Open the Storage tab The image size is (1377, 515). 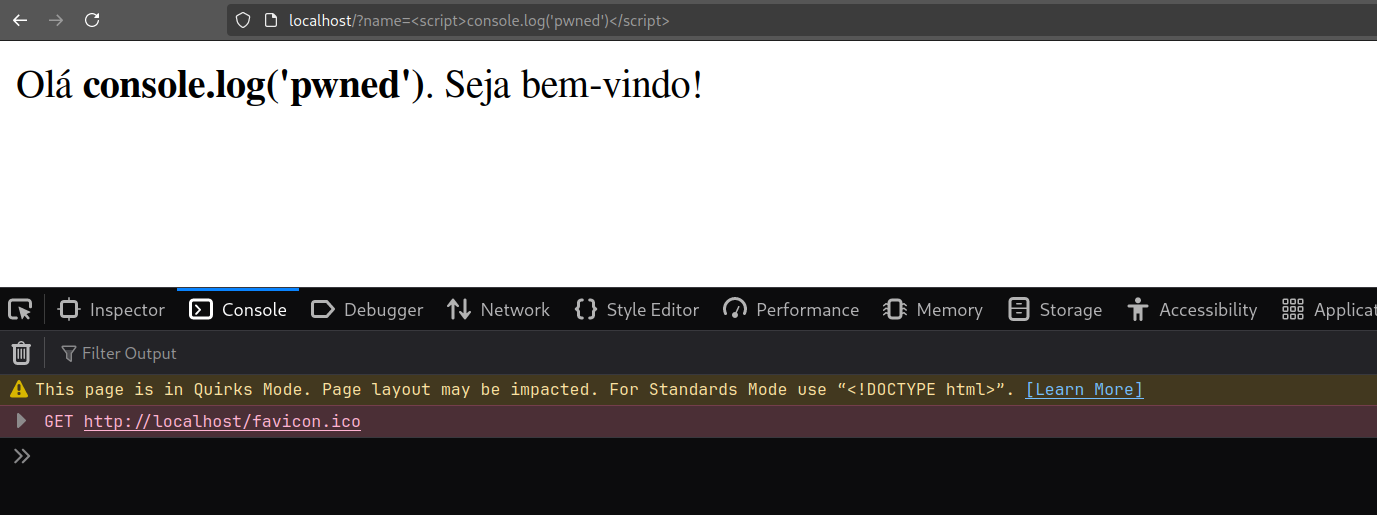[x=1055, y=310]
